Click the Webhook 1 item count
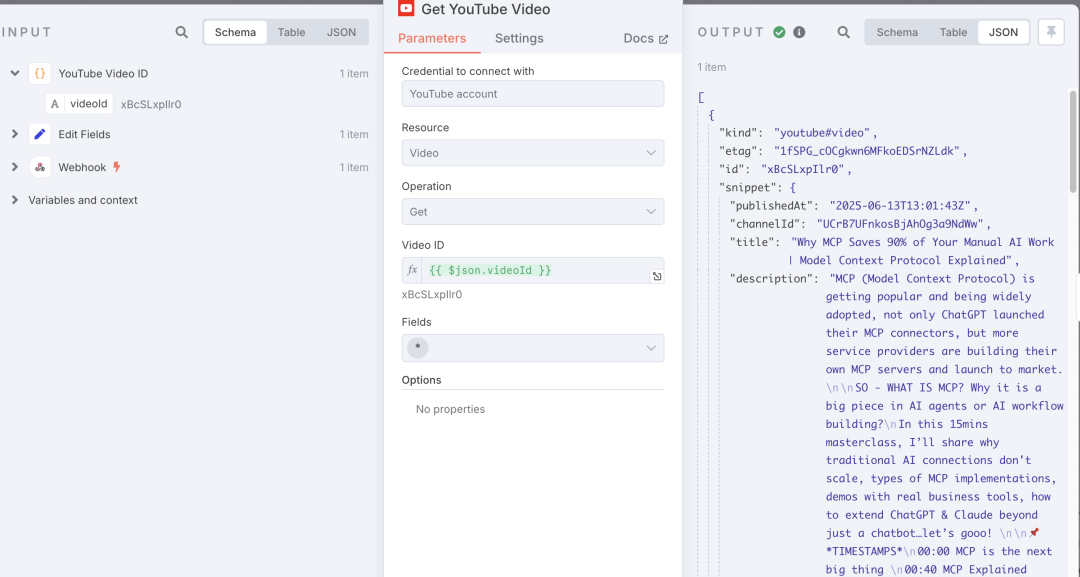Viewport: 1080px width, 577px height. (x=354, y=167)
